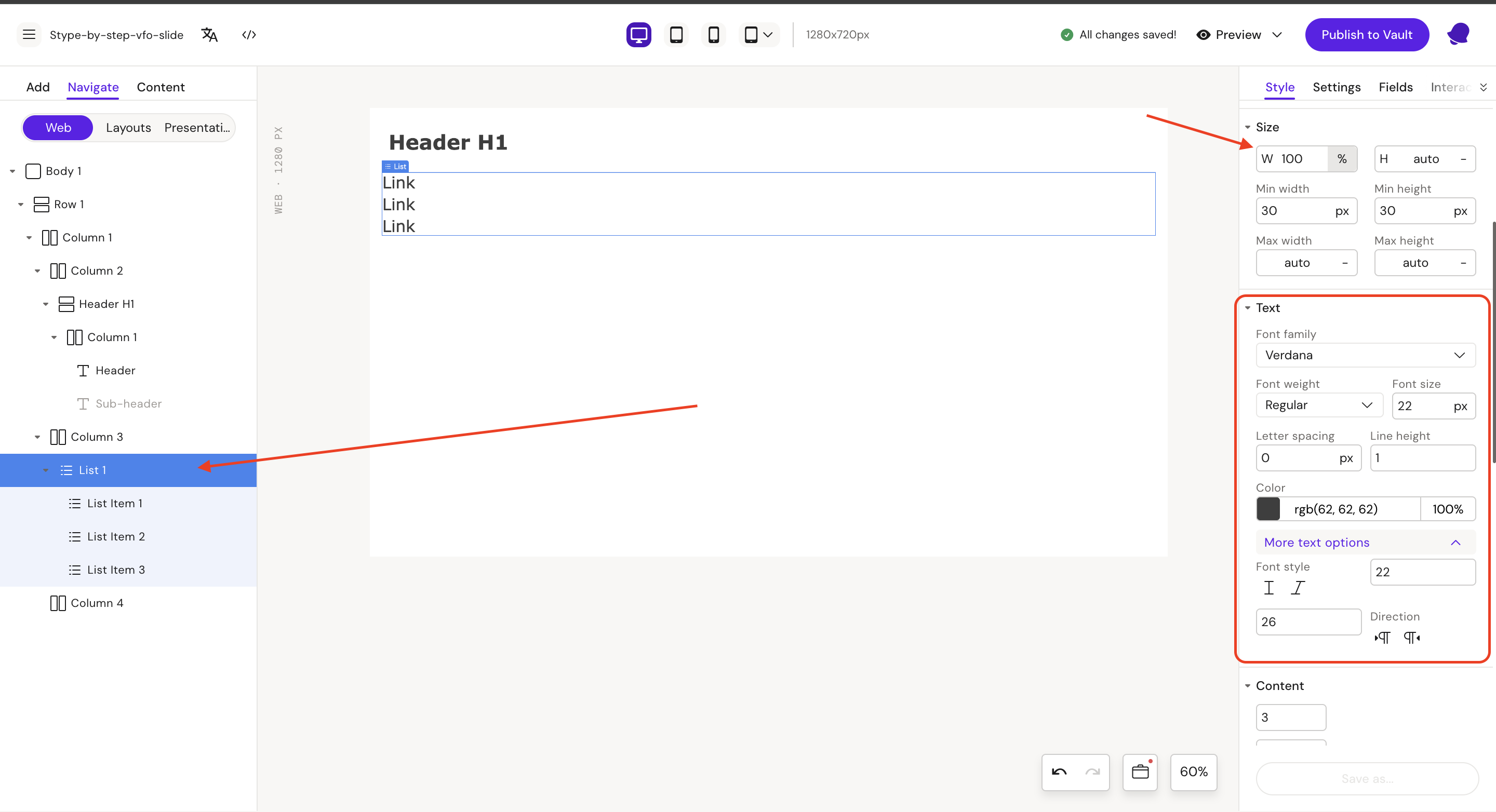Select the Body 1 box icon
The image size is (1496, 812).
[x=33, y=171]
